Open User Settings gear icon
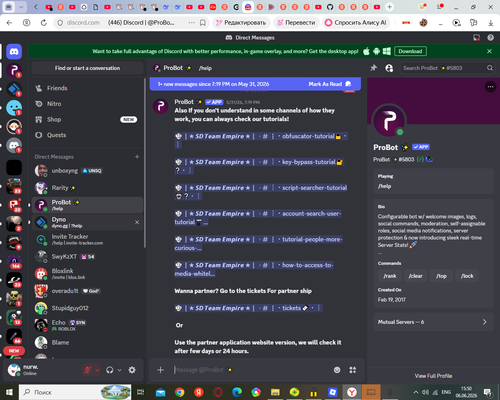The width and height of the screenshot is (500, 400). (132, 370)
